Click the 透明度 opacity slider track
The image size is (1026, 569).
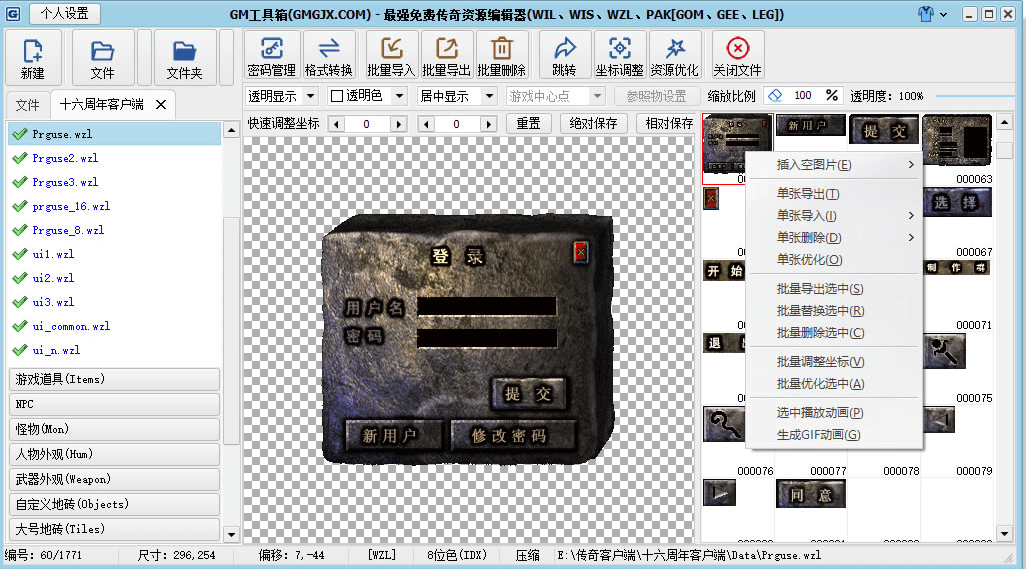(975, 96)
